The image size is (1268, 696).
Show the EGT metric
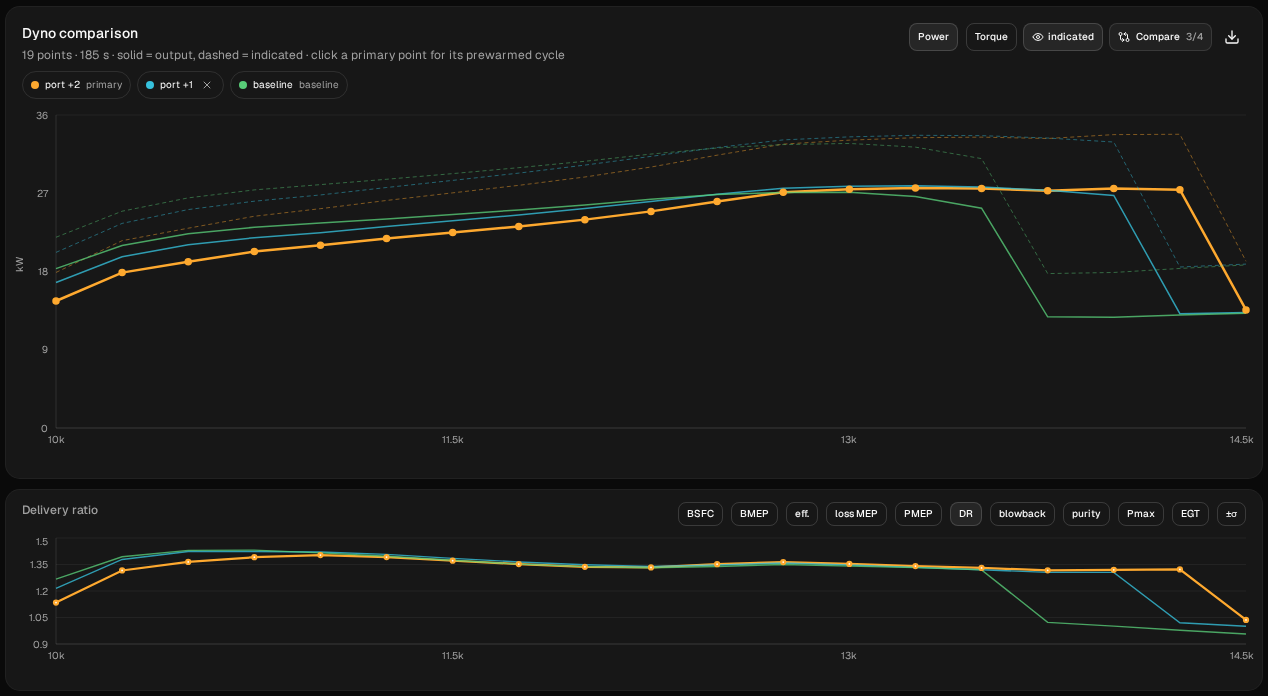1190,514
